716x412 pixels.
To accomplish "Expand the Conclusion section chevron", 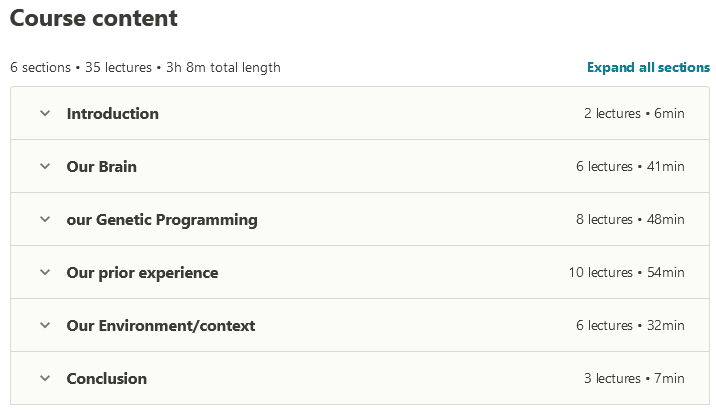I will [45, 379].
